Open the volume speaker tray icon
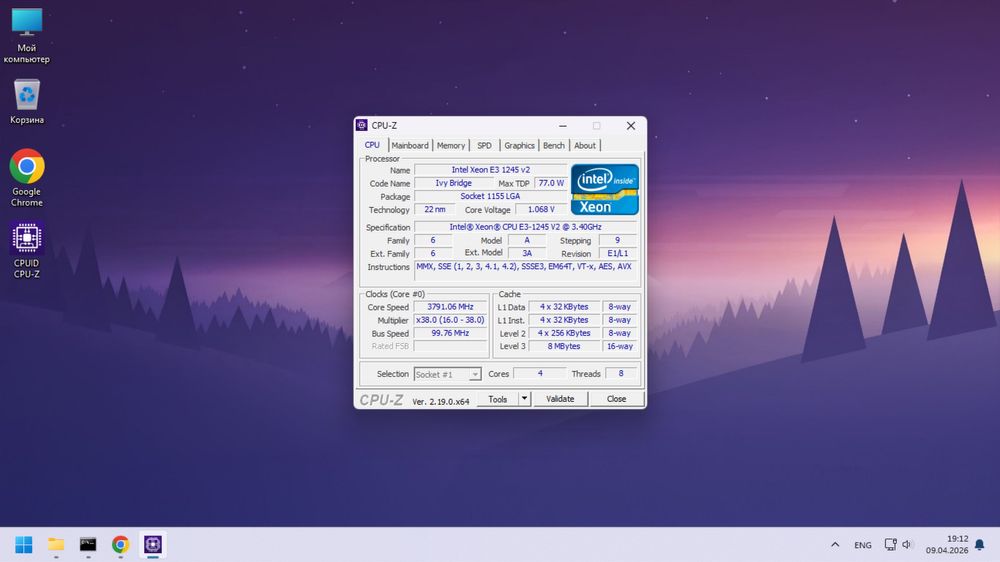Screen dimensions: 1000x562 [906, 544]
